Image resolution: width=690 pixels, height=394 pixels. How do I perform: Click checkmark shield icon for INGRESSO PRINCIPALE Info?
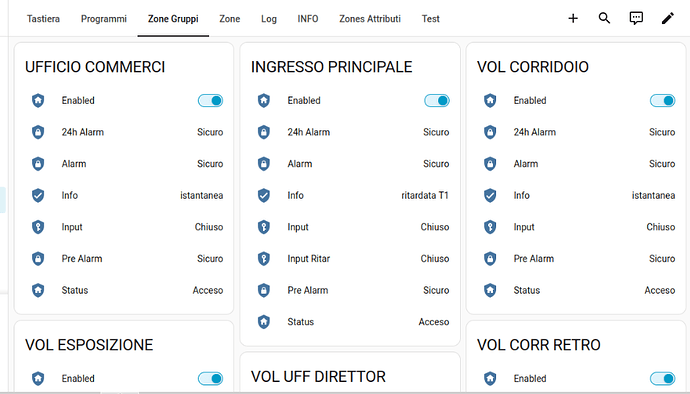(x=264, y=195)
